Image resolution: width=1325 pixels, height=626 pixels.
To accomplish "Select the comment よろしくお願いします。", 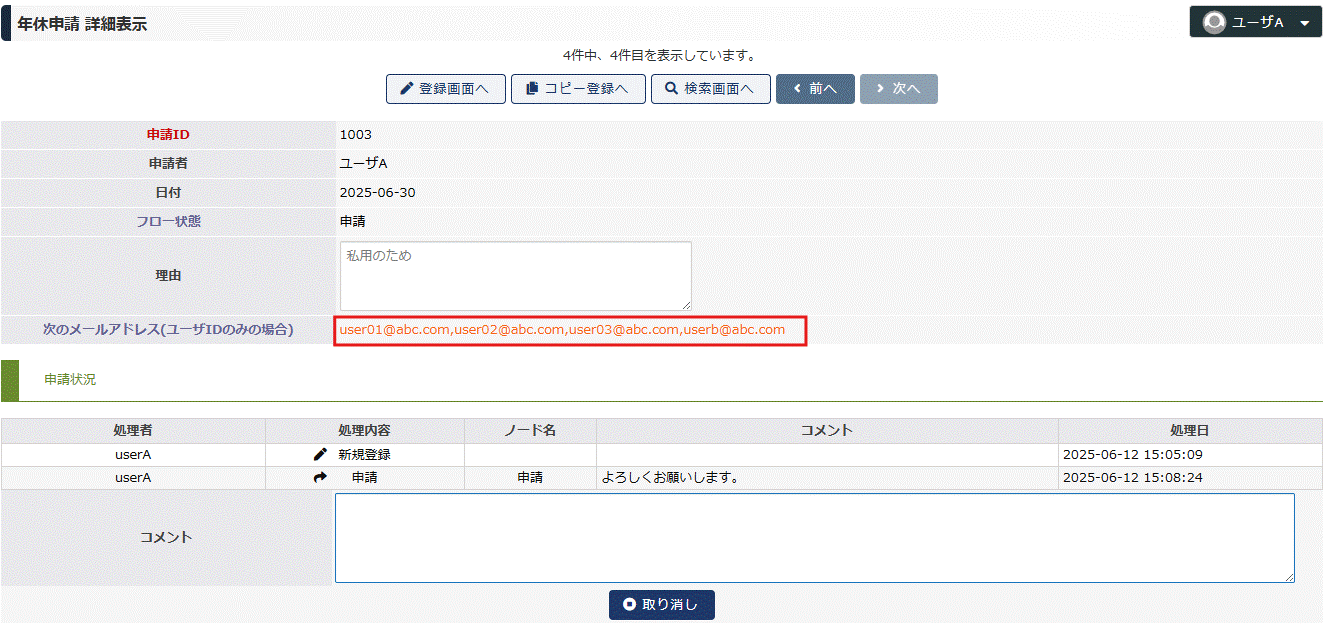I will (x=670, y=478).
